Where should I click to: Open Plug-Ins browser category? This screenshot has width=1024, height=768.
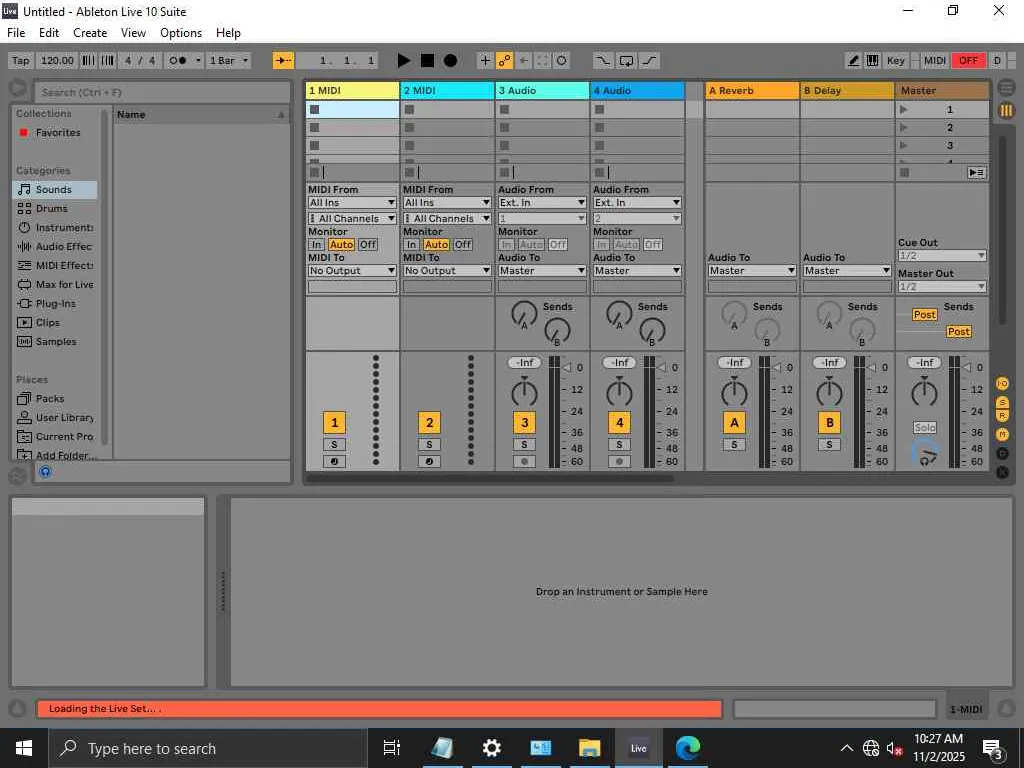click(x=54, y=303)
